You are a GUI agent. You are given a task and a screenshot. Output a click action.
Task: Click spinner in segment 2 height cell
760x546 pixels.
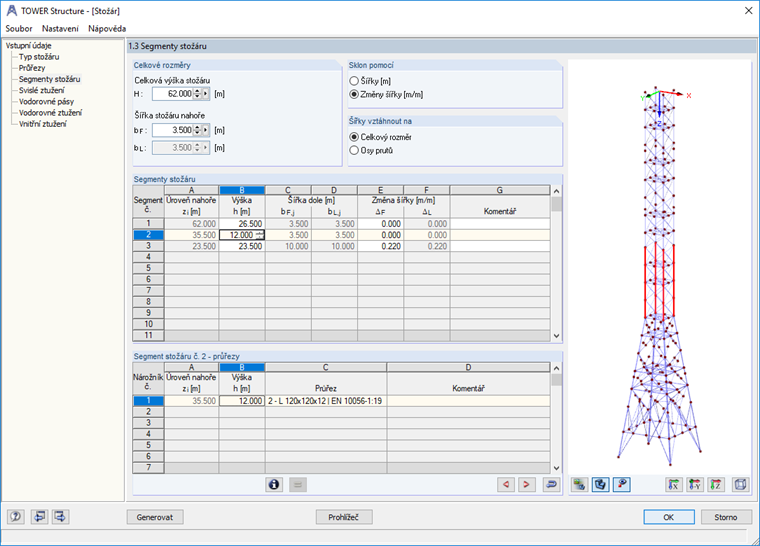[259, 235]
